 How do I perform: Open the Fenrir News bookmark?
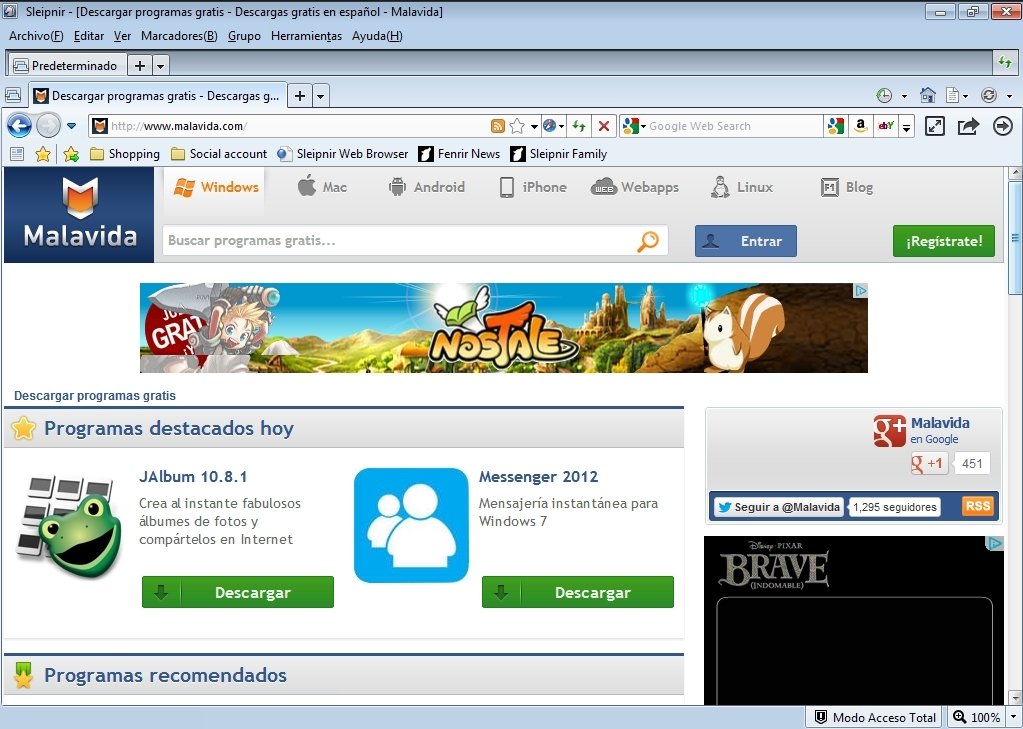(x=459, y=154)
